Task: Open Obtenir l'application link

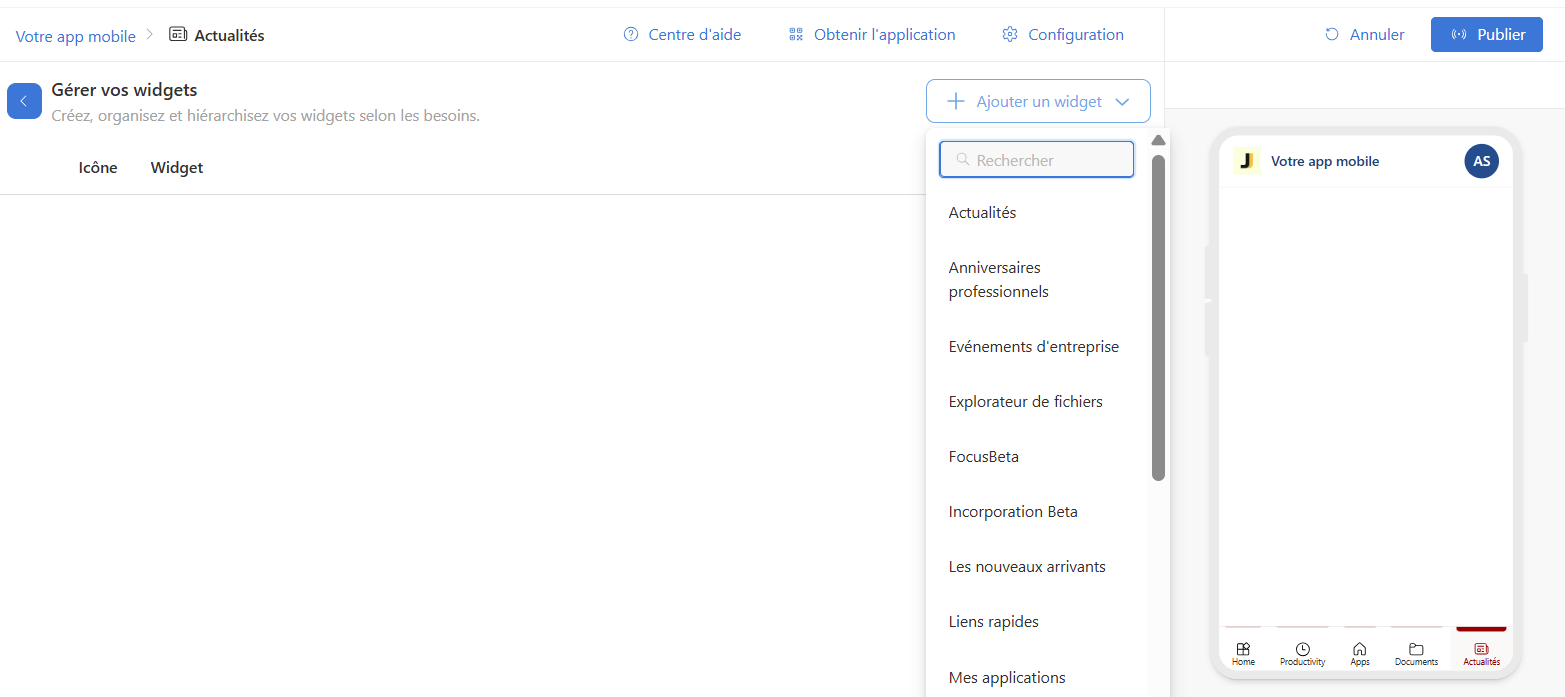Action: click(x=872, y=34)
